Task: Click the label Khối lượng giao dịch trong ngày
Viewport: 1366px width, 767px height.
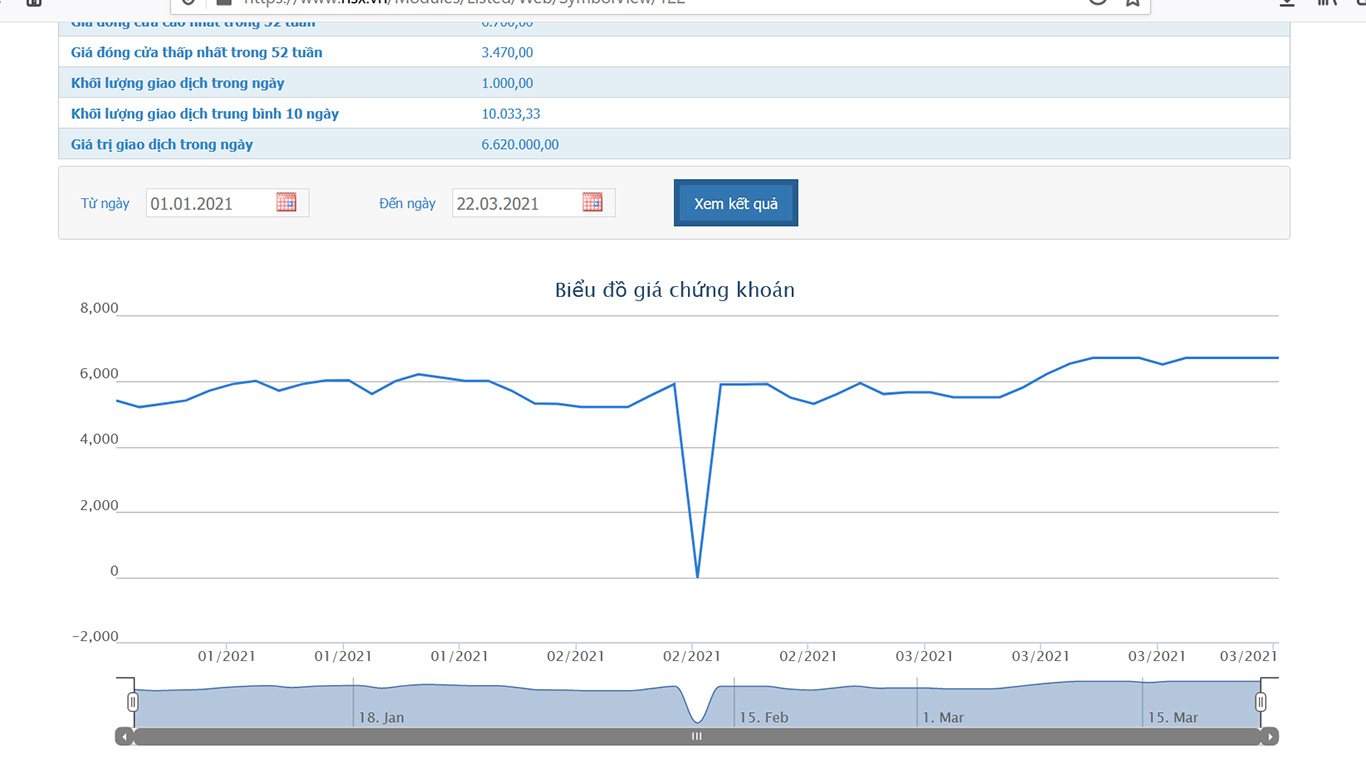Action: click(178, 83)
